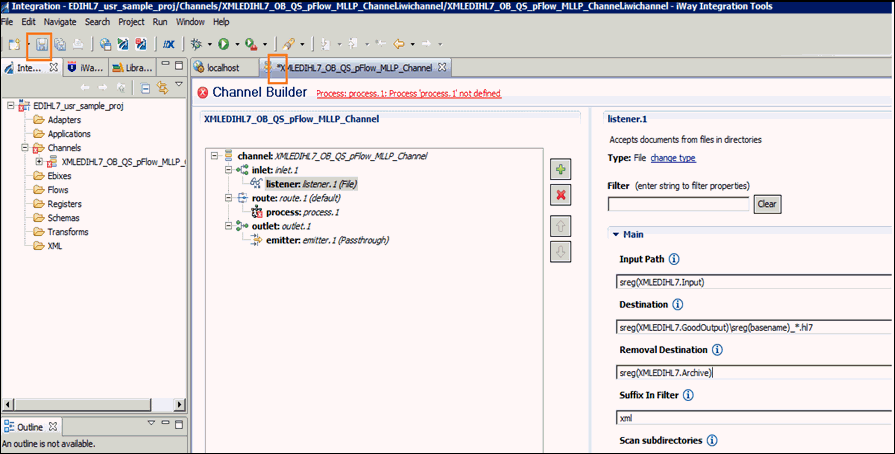Open the Run dropdown arrow
Viewport: 895px width, 454px height.
(237, 45)
